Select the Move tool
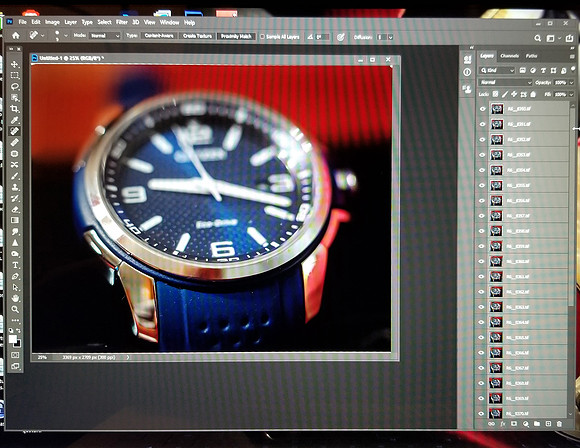The image size is (580, 448). pyautogui.click(x=15, y=64)
